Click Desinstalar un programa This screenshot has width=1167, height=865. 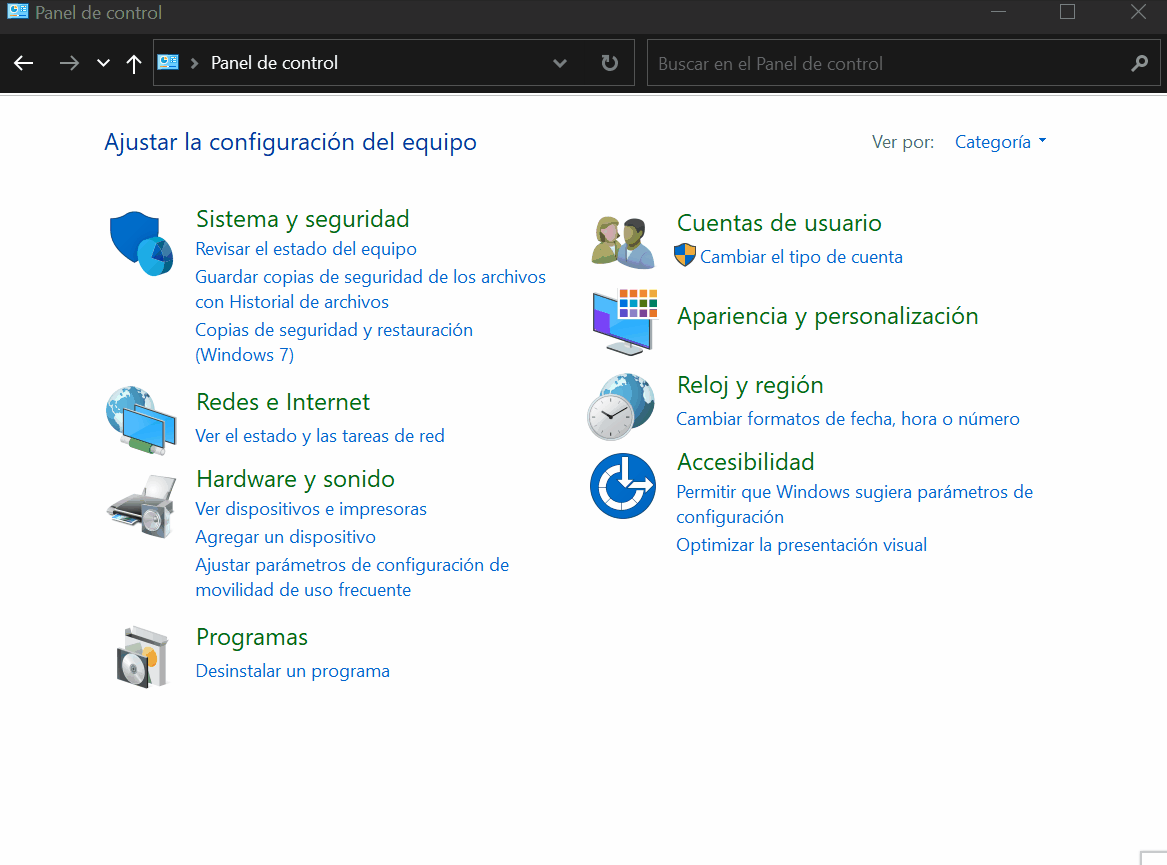pos(292,671)
